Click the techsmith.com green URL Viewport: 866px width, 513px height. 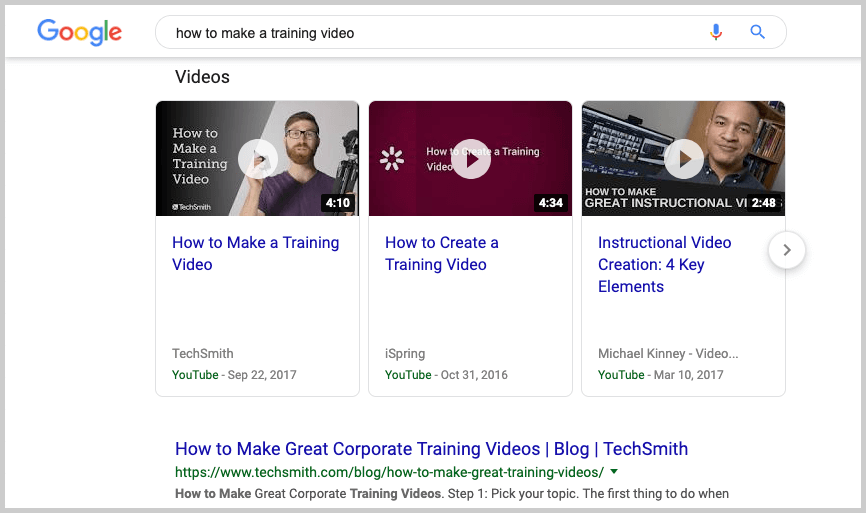[389, 472]
